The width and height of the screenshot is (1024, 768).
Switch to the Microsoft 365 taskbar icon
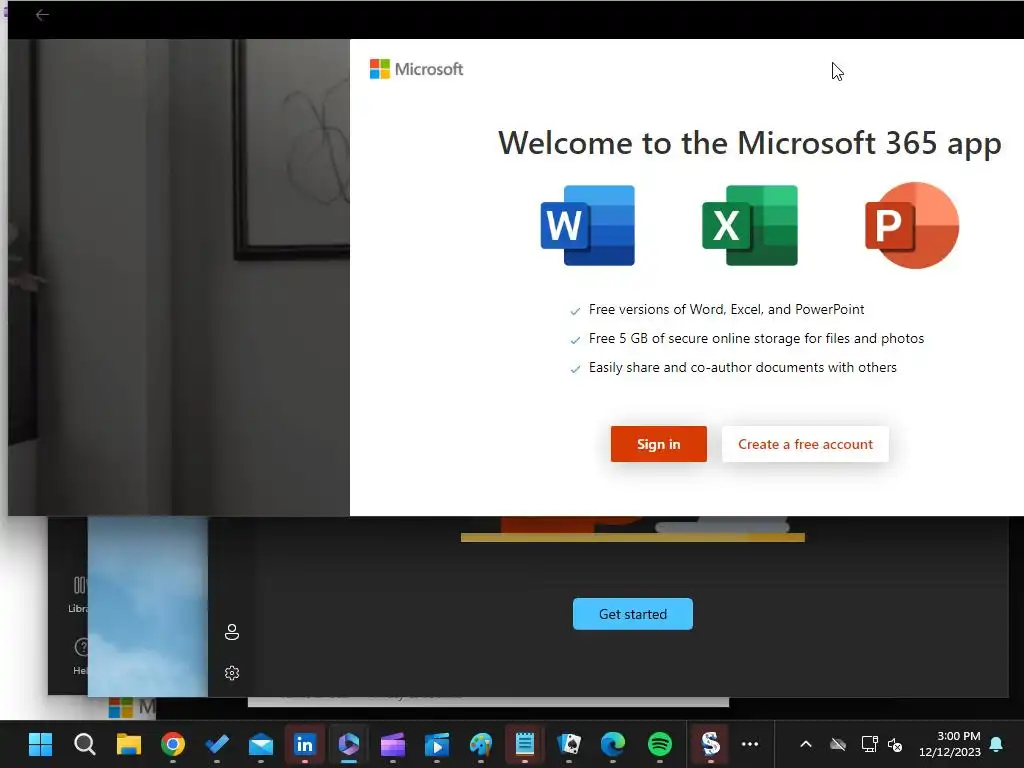pos(349,744)
